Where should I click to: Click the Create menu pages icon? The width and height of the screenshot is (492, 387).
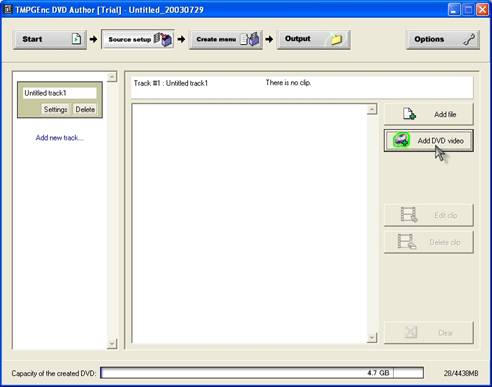[250, 39]
